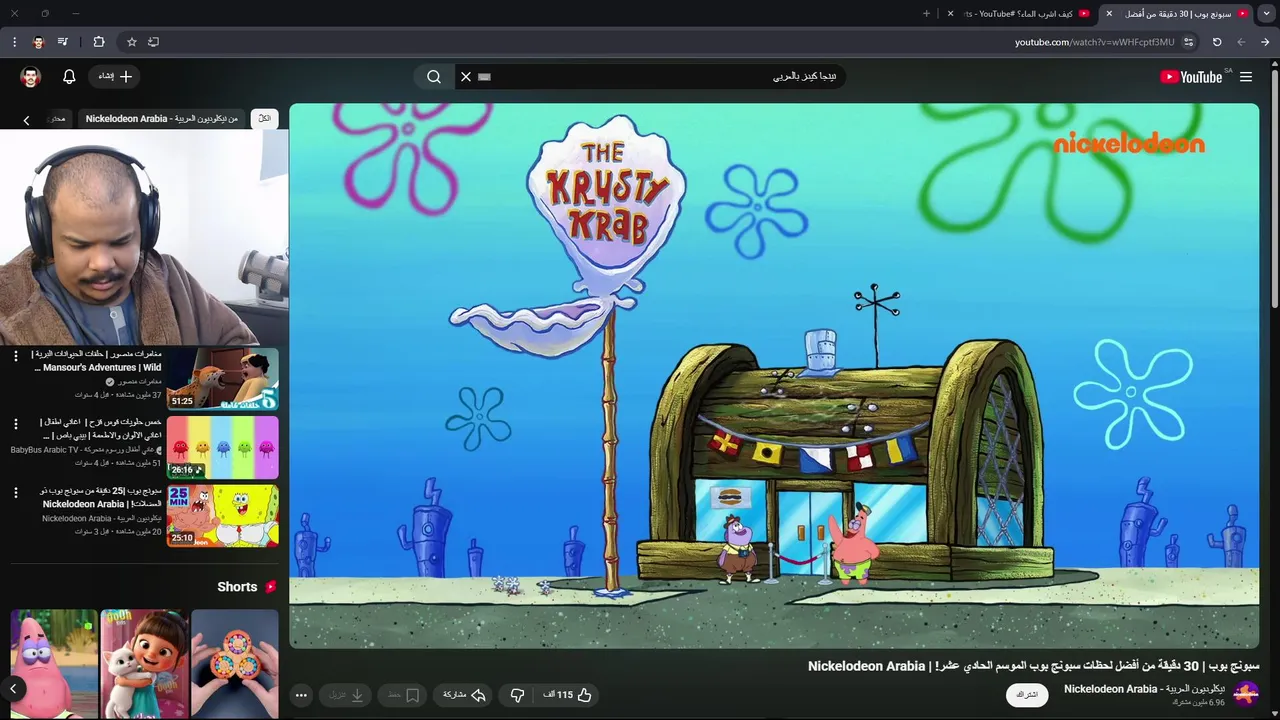Open a new browser tab with plus
The height and width of the screenshot is (720, 1280).
click(926, 13)
